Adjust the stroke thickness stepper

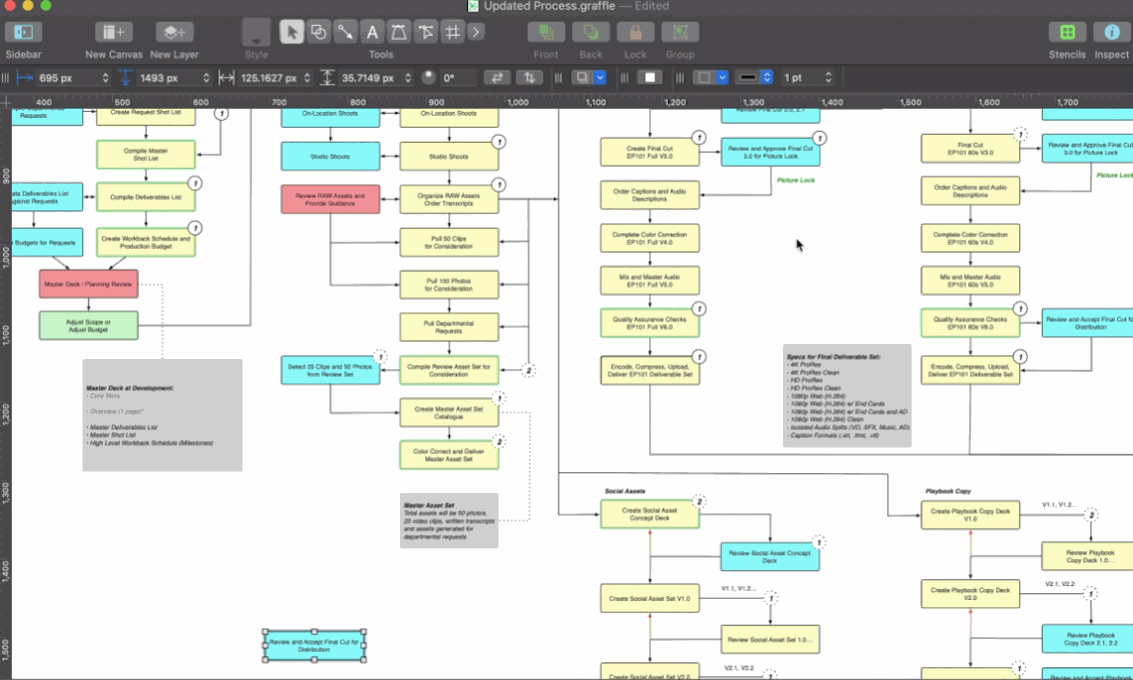coord(828,77)
